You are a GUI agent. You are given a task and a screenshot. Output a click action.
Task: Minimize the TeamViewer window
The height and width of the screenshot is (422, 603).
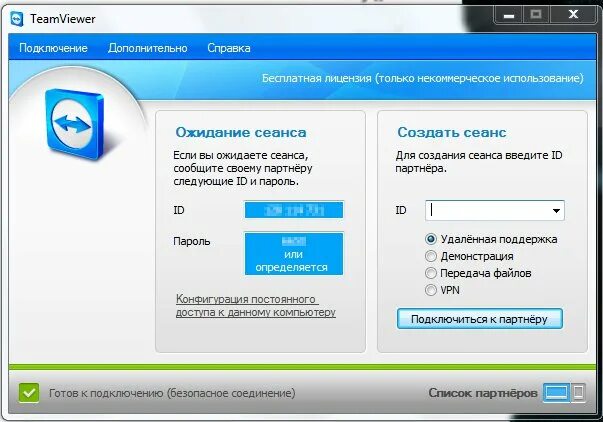pos(509,15)
